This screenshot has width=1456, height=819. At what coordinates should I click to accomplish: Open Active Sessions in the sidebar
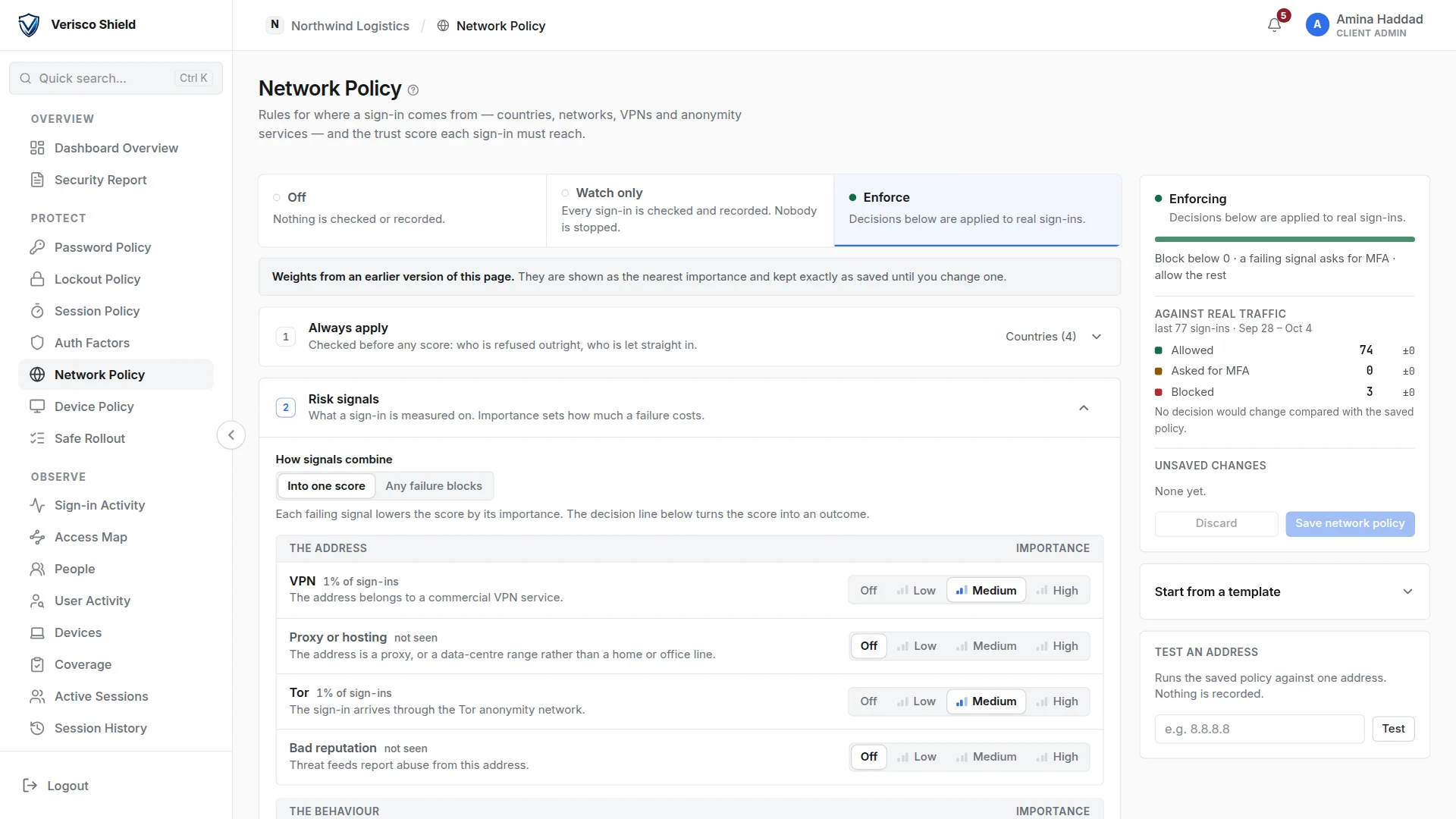[116, 696]
